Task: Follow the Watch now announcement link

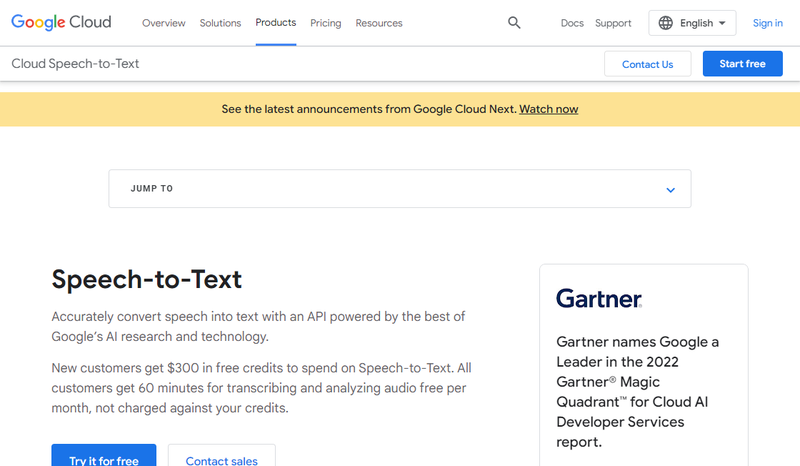Action: pos(548,109)
